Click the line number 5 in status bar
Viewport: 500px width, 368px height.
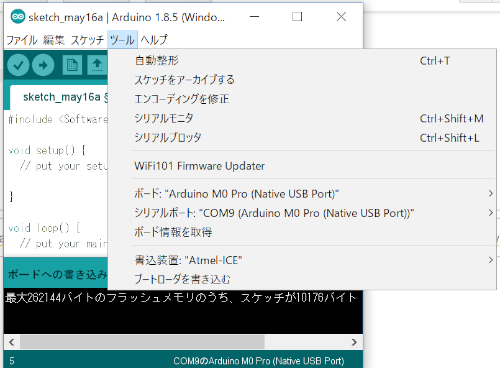12,361
